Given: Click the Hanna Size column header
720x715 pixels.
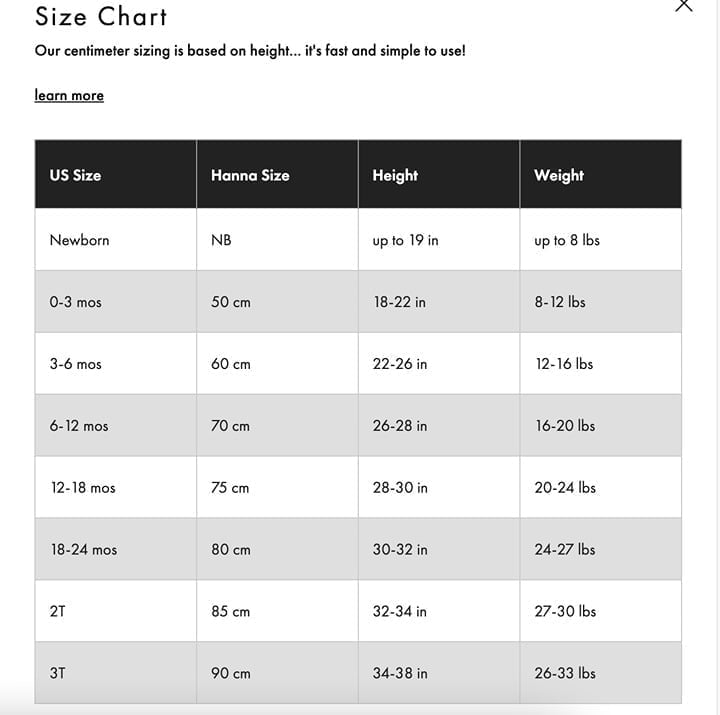Looking at the screenshot, I should pos(277,175).
